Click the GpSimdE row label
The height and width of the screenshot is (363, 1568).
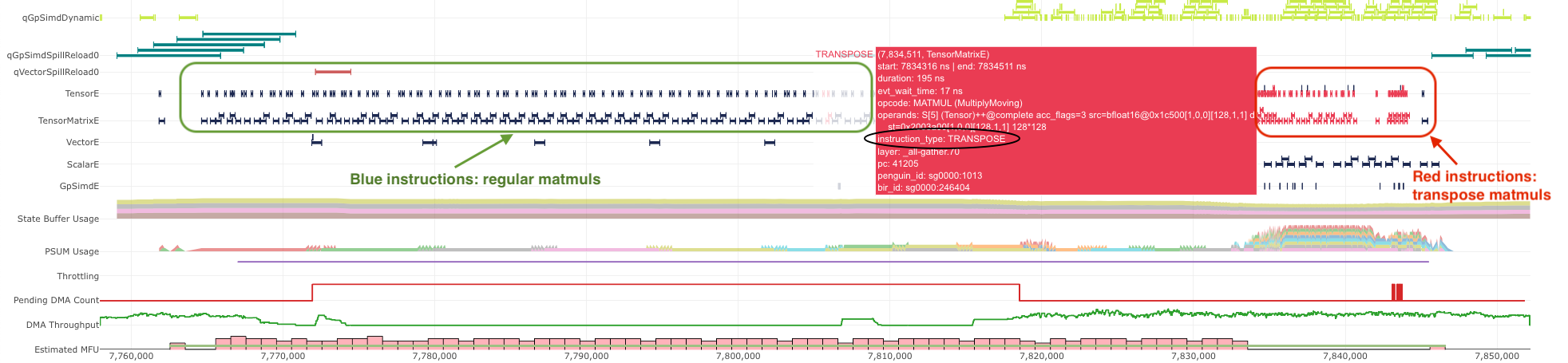[x=79, y=186]
